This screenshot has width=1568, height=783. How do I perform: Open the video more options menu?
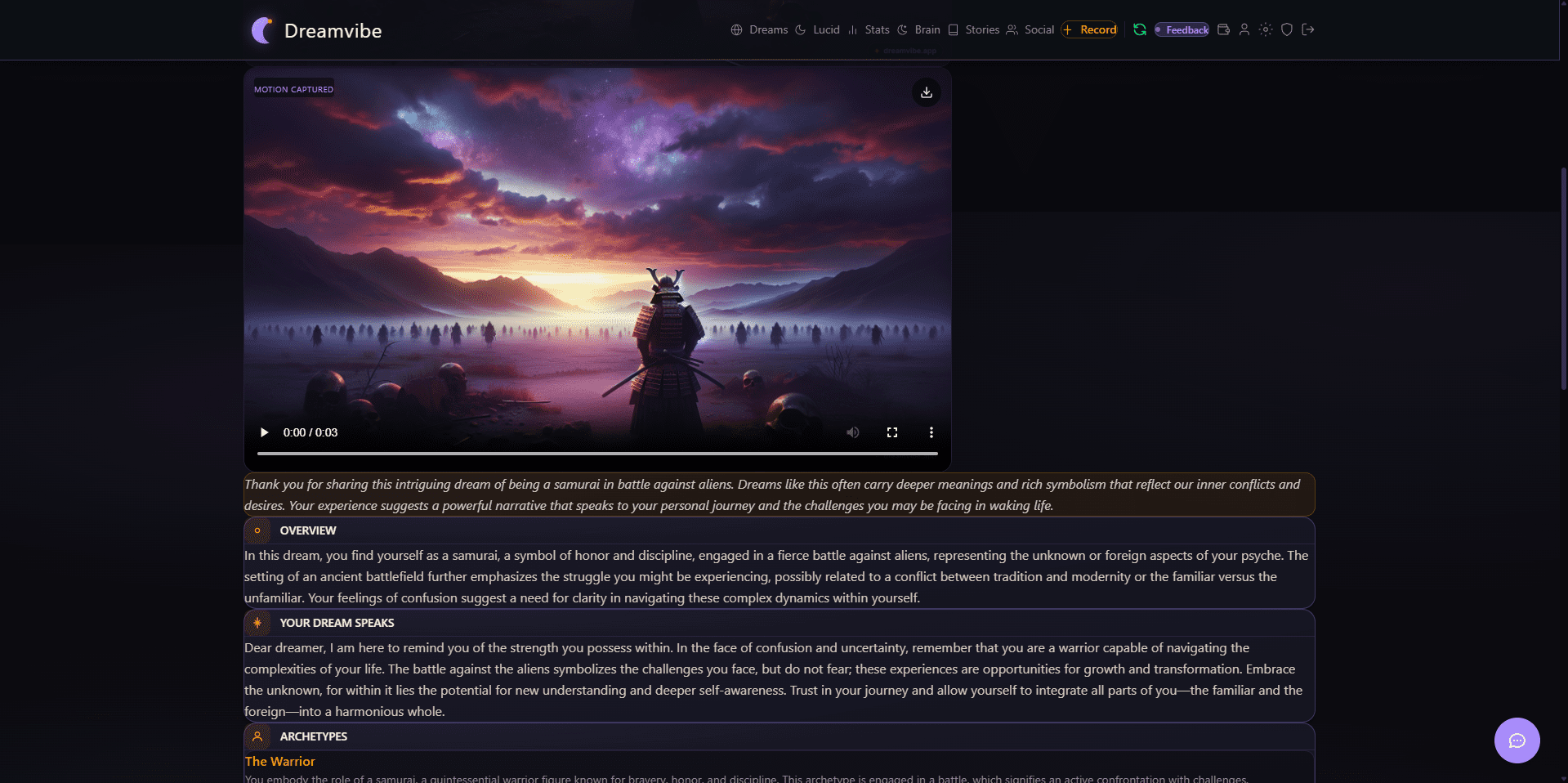(931, 432)
